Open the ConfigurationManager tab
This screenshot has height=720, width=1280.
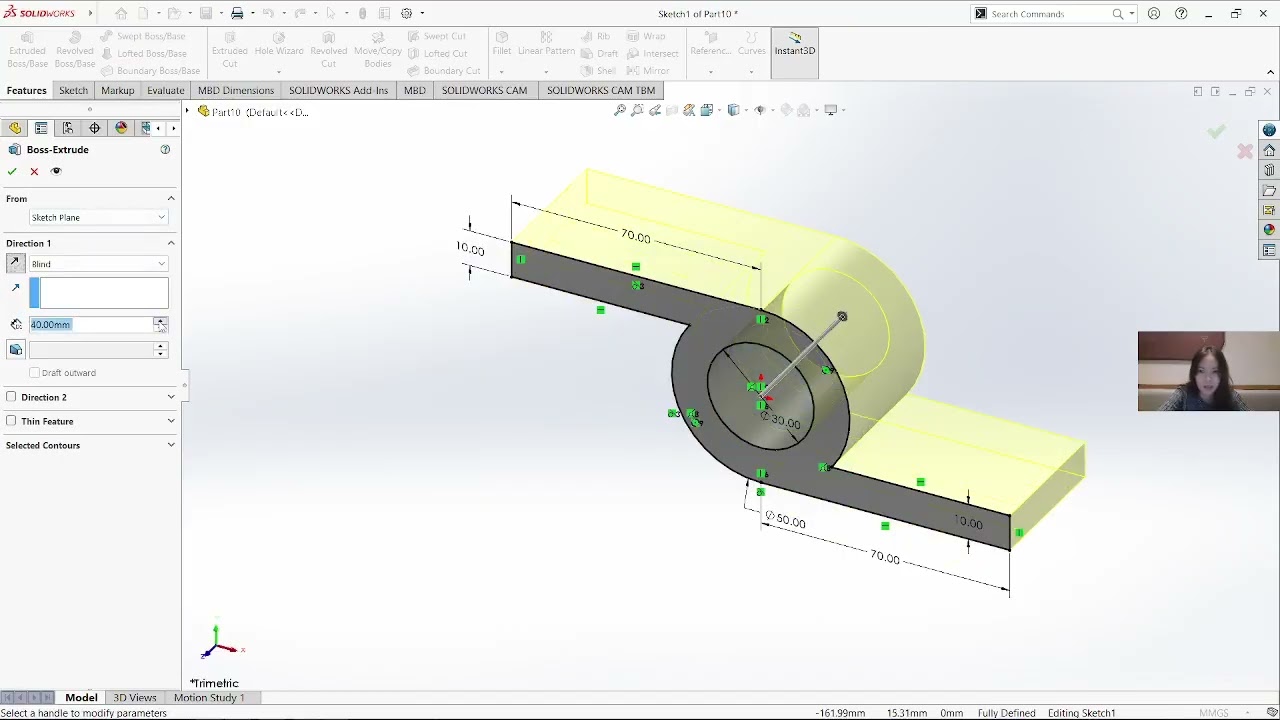point(68,128)
